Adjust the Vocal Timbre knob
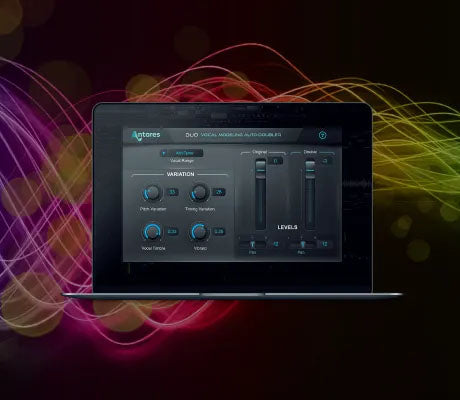Viewport: 460px width, 400px height. [x=152, y=232]
